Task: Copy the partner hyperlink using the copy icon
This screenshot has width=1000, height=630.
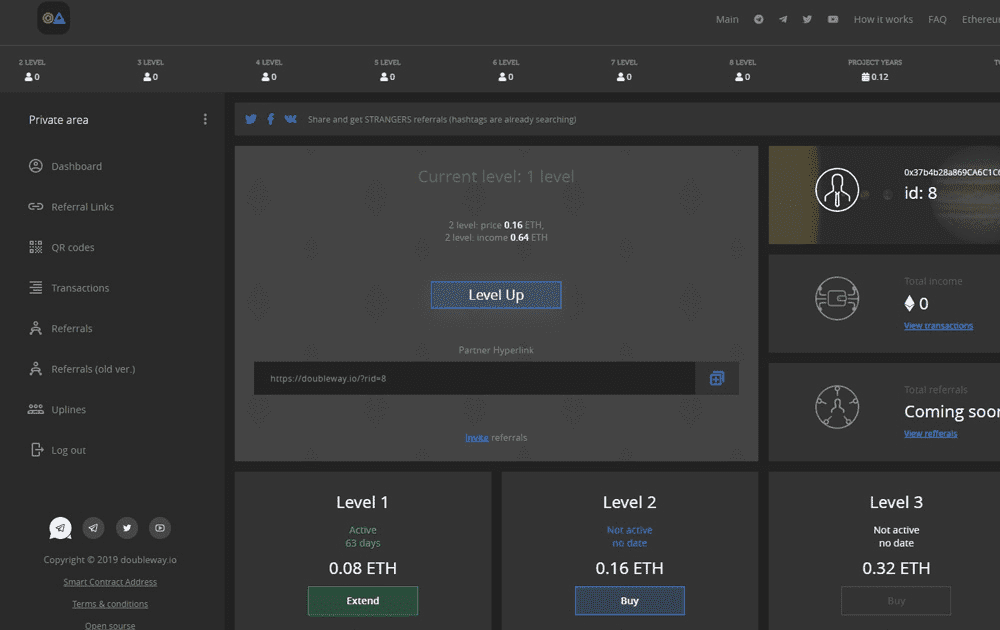Action: (716, 378)
